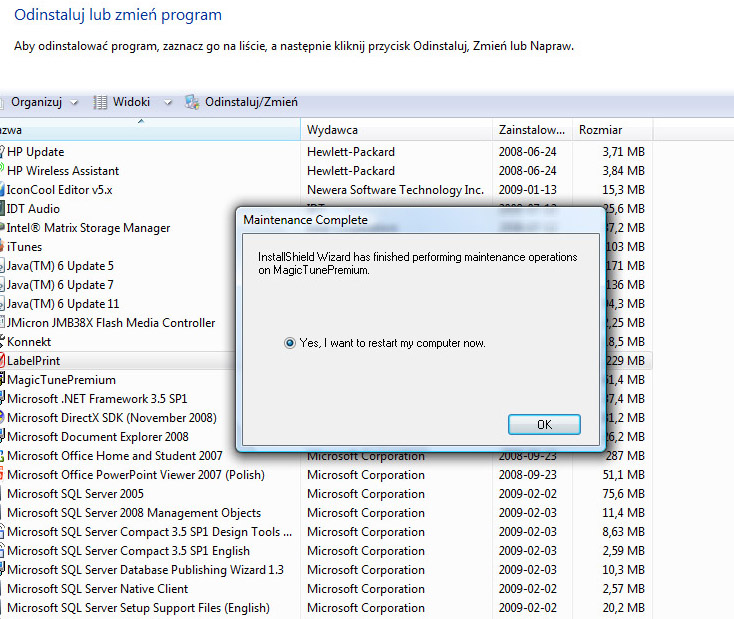Click the Odinstaluj/Zmień toolbar icon
The width and height of the screenshot is (734, 619).
coord(192,102)
